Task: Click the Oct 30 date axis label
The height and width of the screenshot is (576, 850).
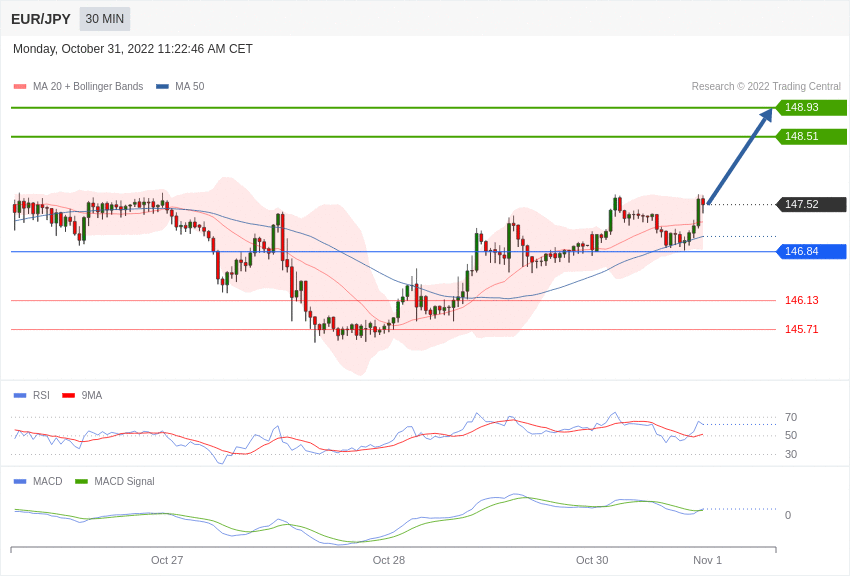Action: [x=592, y=560]
